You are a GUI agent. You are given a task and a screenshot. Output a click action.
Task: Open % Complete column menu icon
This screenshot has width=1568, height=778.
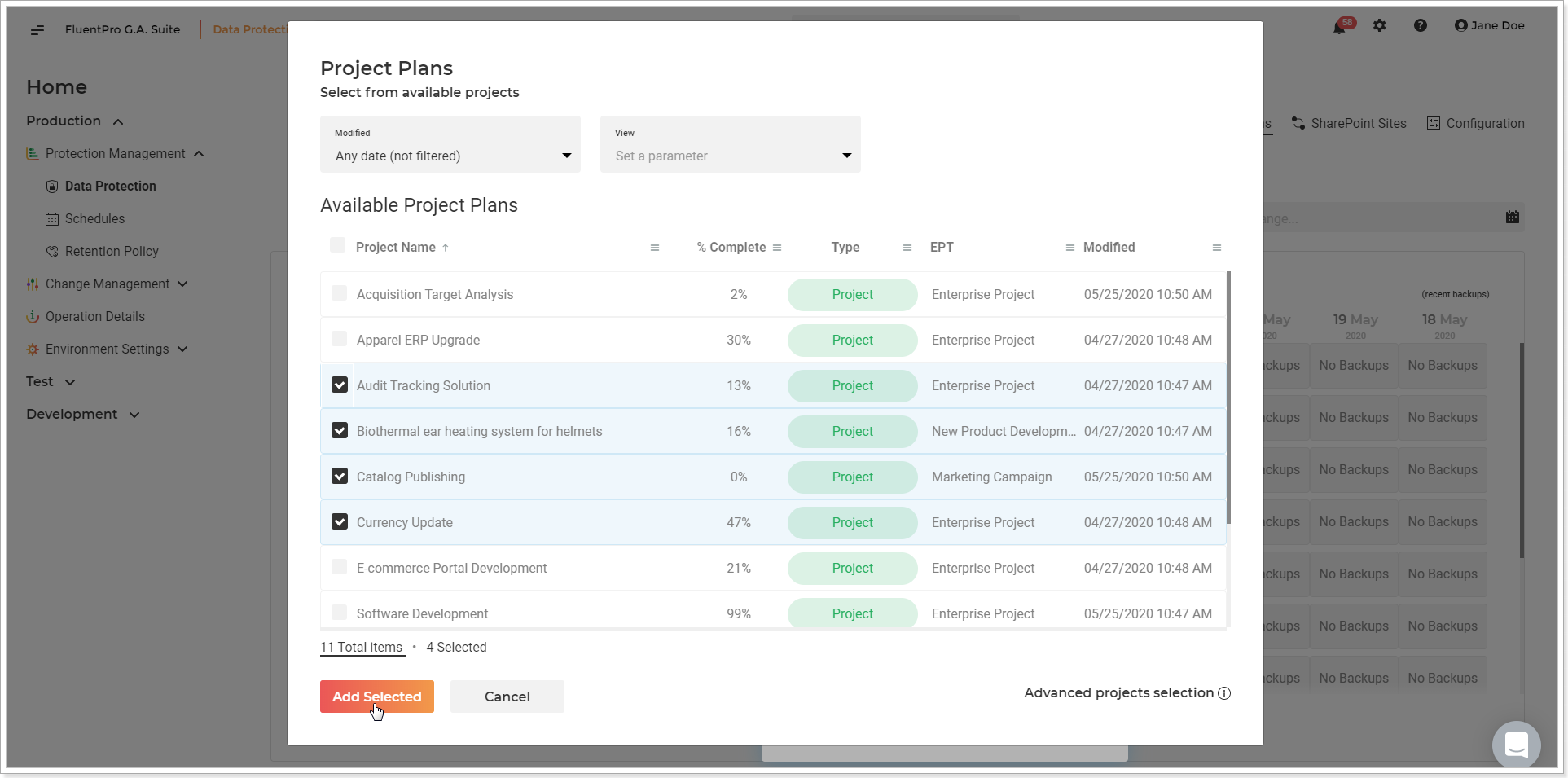777,248
